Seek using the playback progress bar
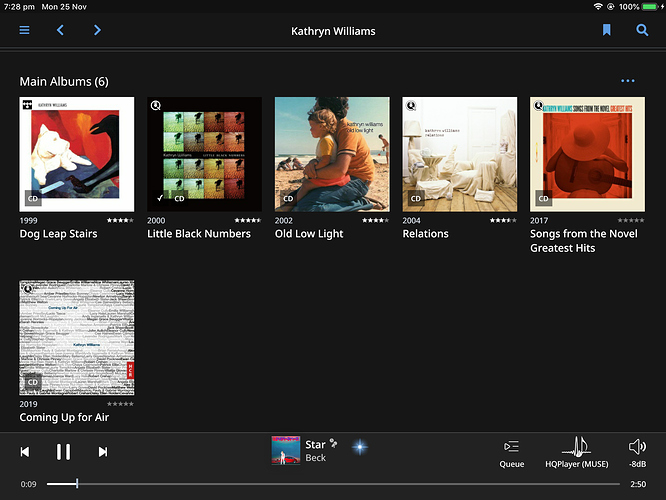The height and width of the screenshot is (500, 666). pos(333,484)
